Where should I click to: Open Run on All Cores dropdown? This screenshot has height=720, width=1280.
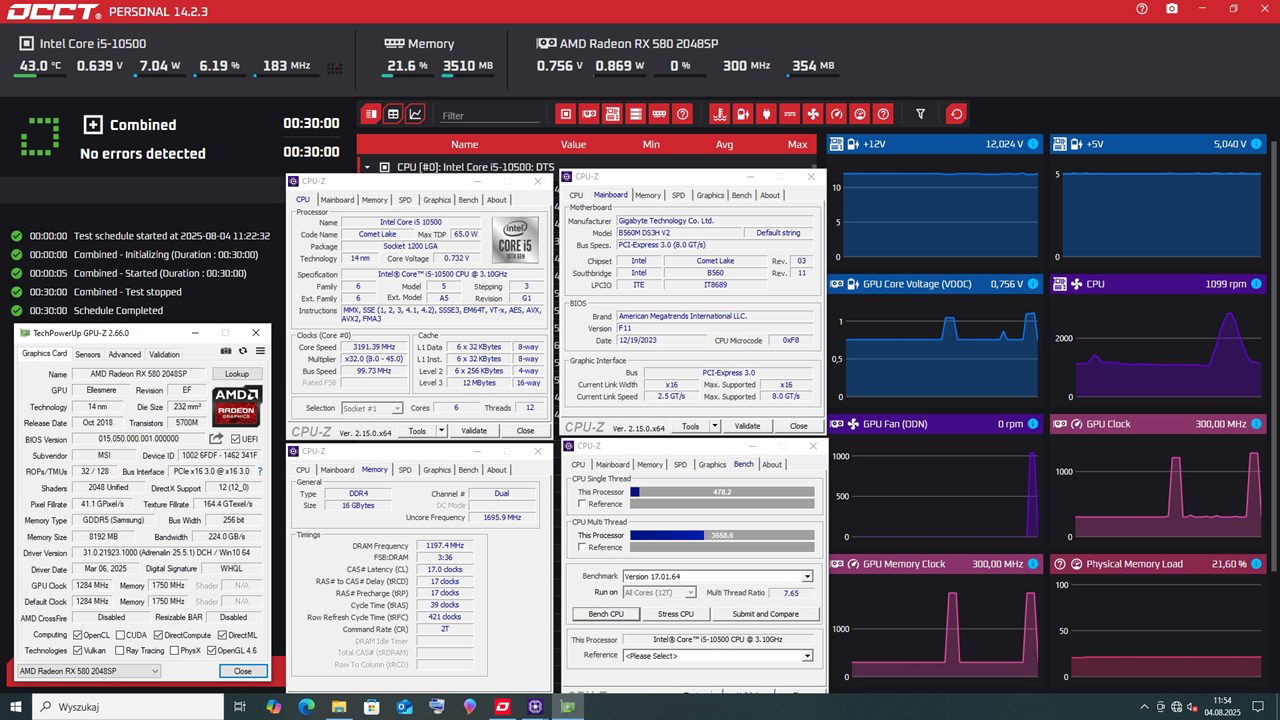point(659,593)
